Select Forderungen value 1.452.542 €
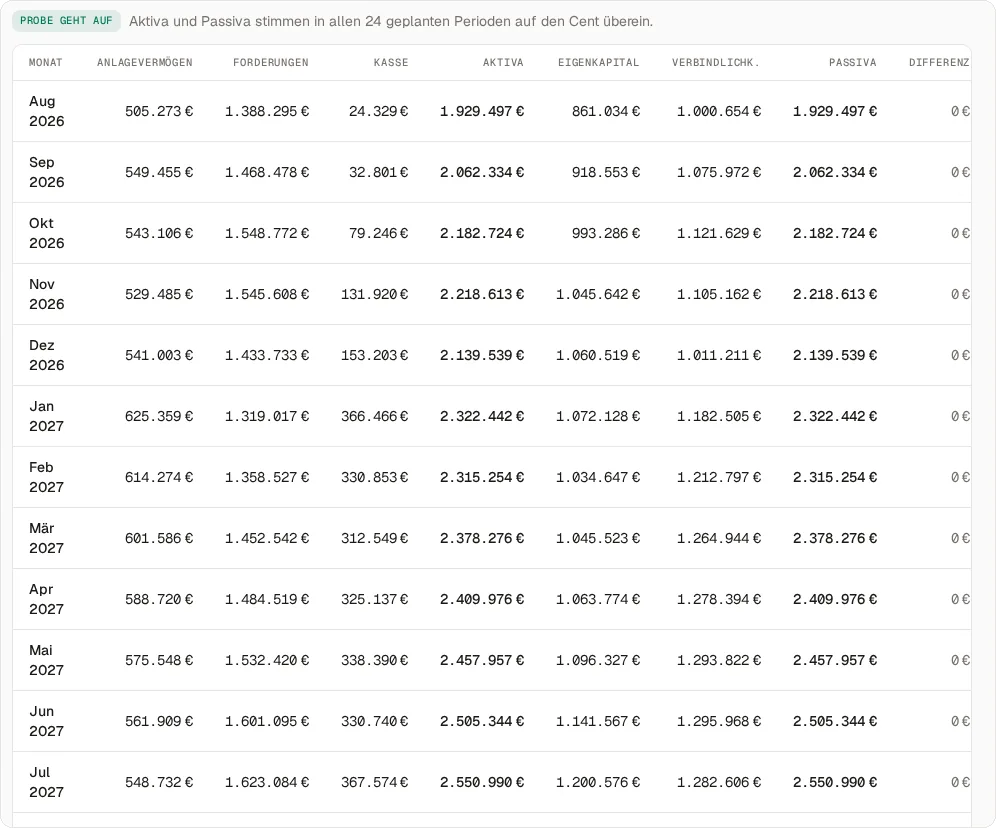This screenshot has width=996, height=828. point(267,538)
